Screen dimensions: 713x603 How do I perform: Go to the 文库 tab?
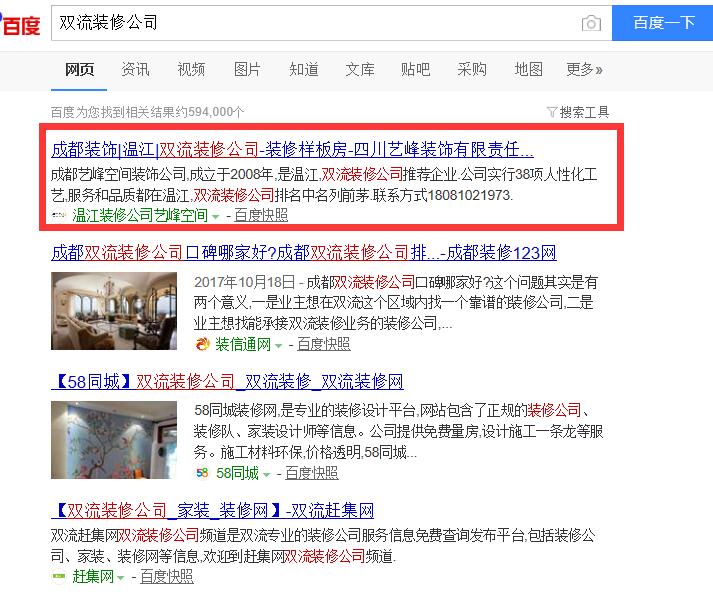360,70
